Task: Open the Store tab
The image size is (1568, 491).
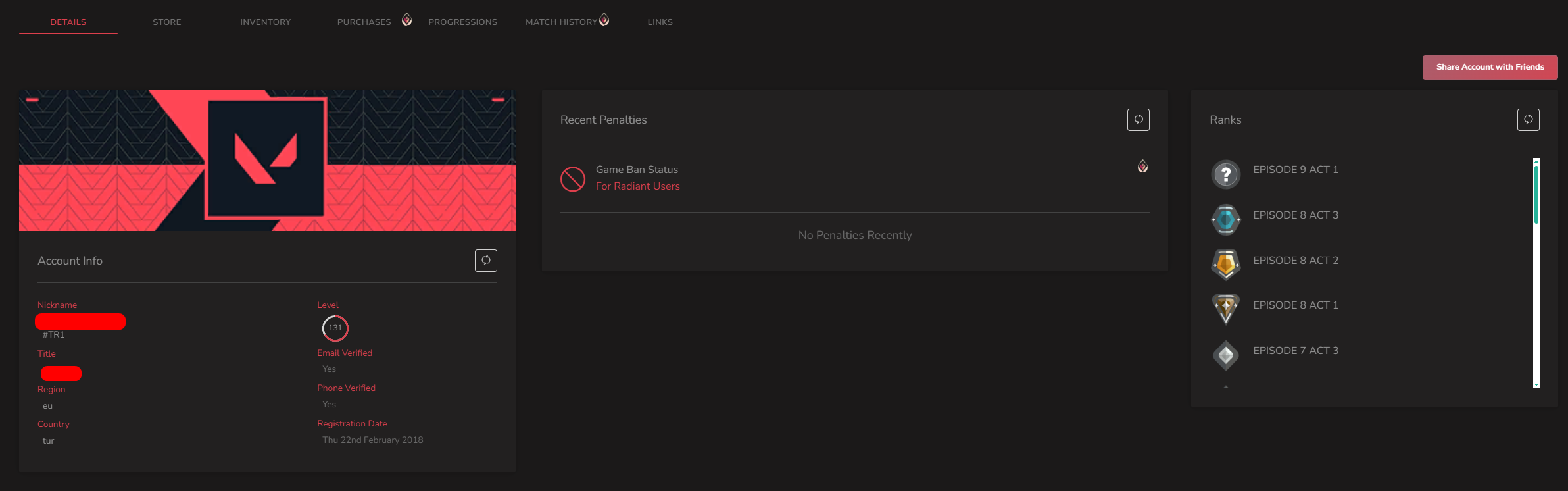Action: pyautogui.click(x=167, y=22)
